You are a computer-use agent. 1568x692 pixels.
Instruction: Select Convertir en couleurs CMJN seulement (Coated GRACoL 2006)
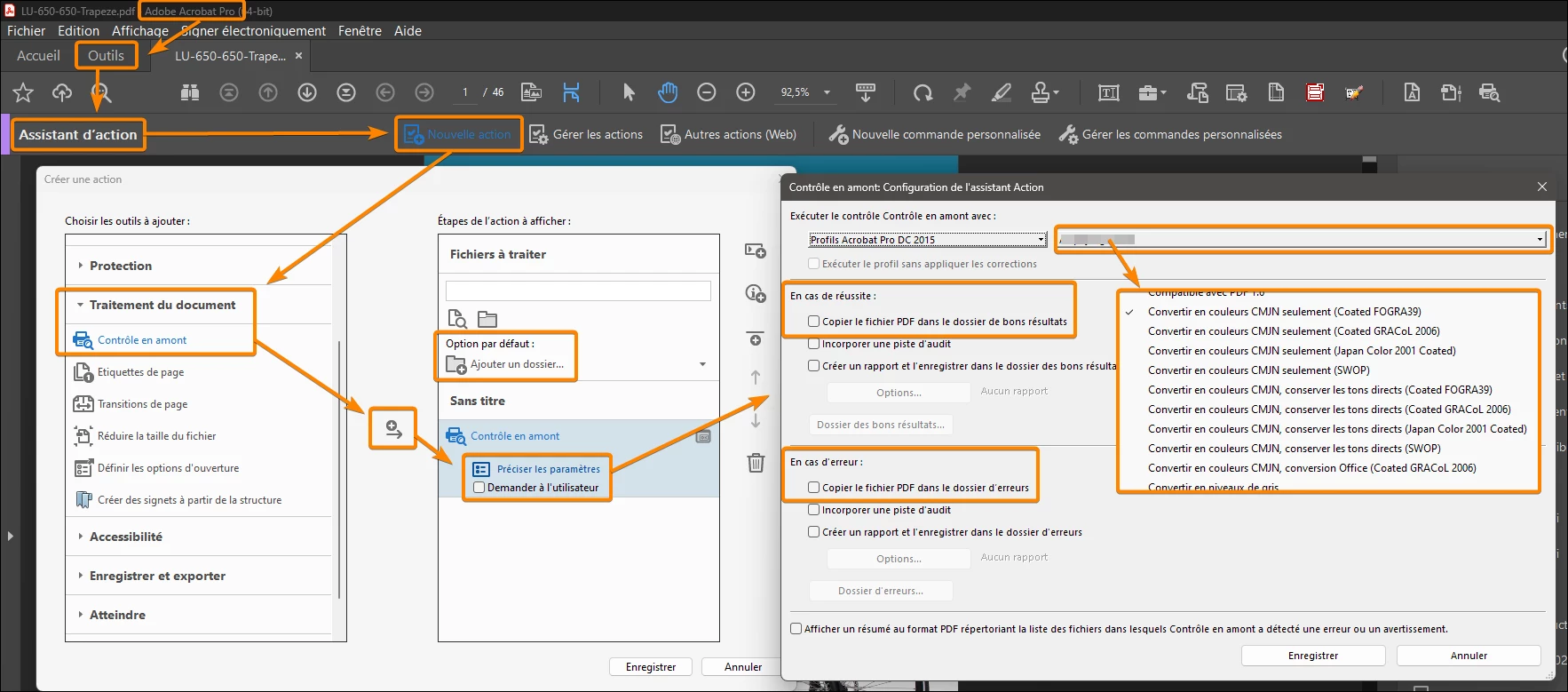click(x=1294, y=331)
